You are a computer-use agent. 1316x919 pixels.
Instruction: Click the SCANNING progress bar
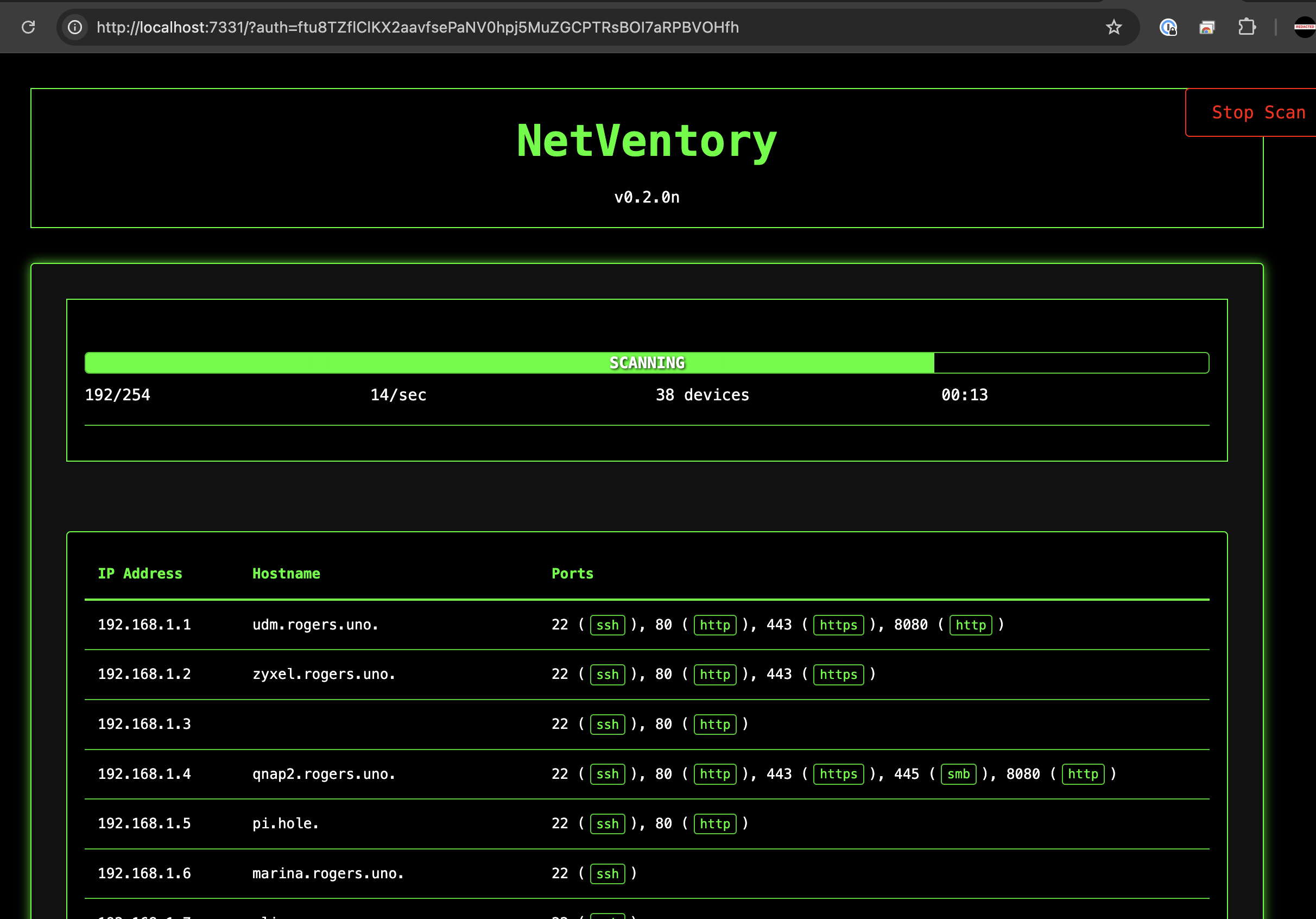pos(647,363)
